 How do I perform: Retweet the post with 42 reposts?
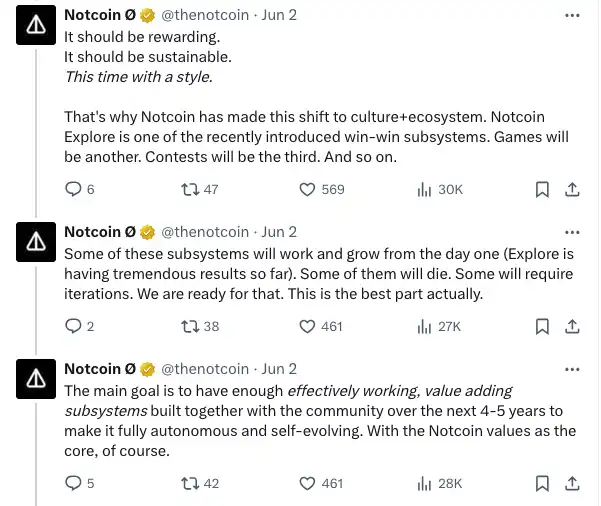pos(186,483)
